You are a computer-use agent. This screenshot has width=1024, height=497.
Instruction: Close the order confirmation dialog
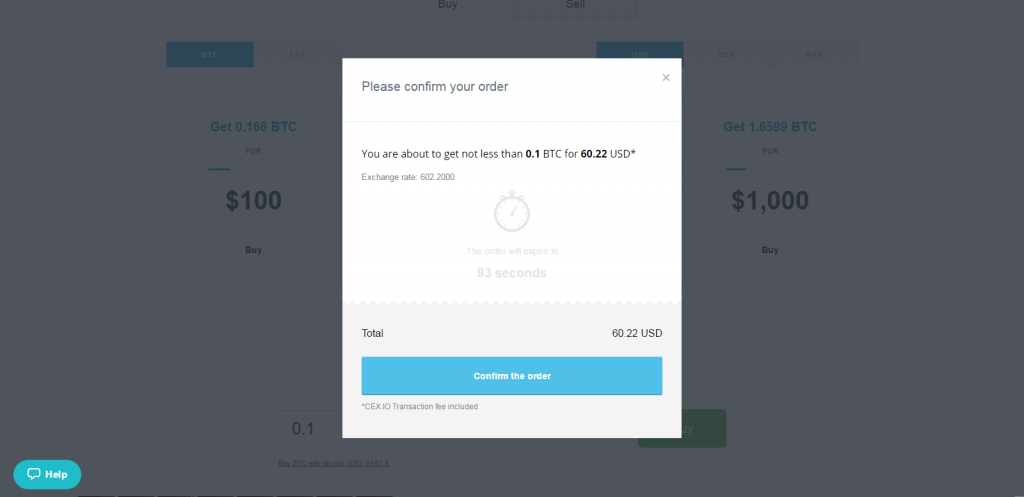click(x=665, y=78)
